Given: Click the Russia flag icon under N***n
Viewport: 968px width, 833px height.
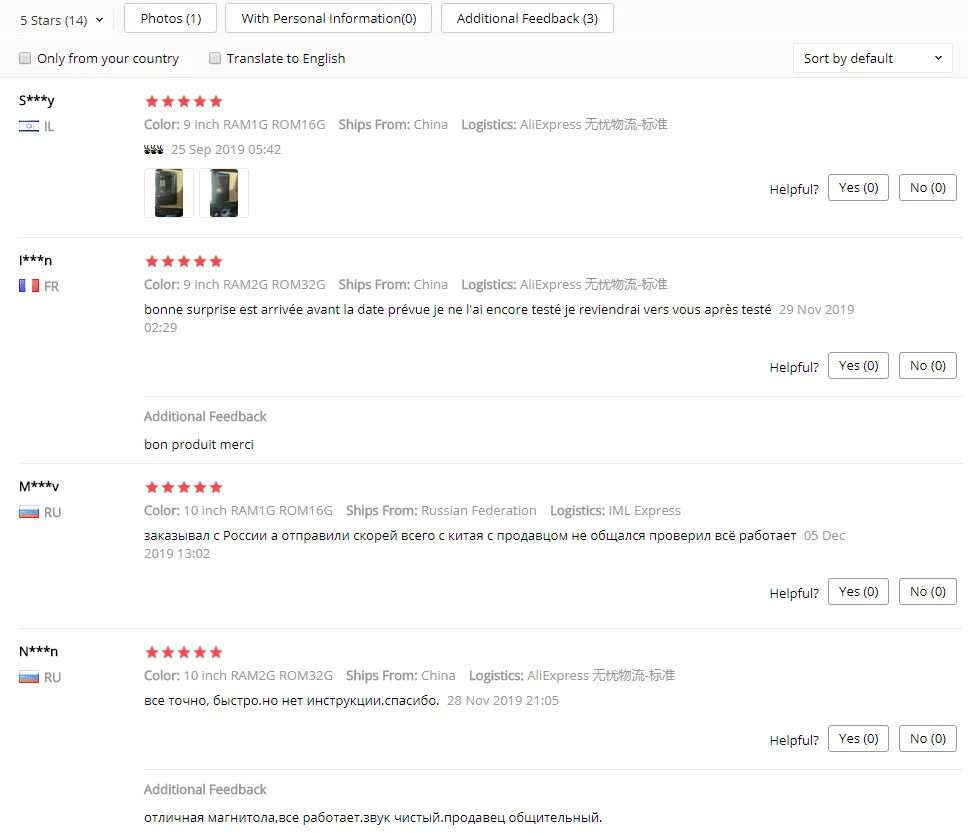Looking at the screenshot, I should (28, 677).
